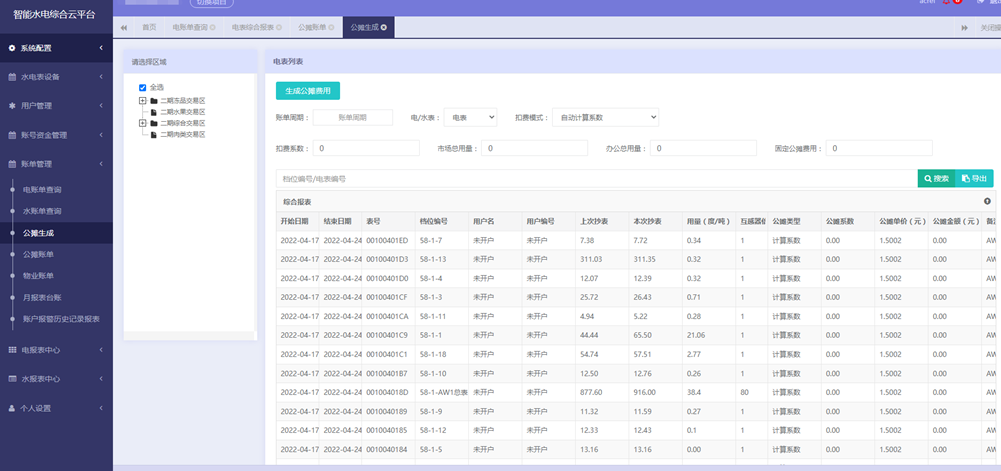The height and width of the screenshot is (471, 1001).
Task: Click table cell 00100401C9
Action: 387,335
